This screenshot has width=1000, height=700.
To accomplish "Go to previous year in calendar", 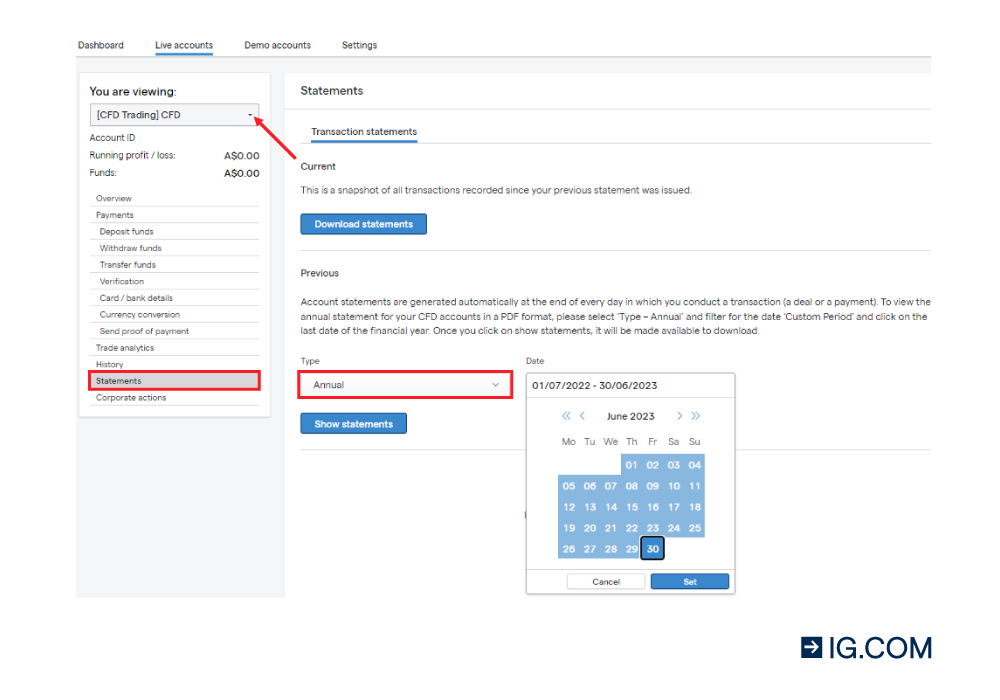I will point(566,416).
